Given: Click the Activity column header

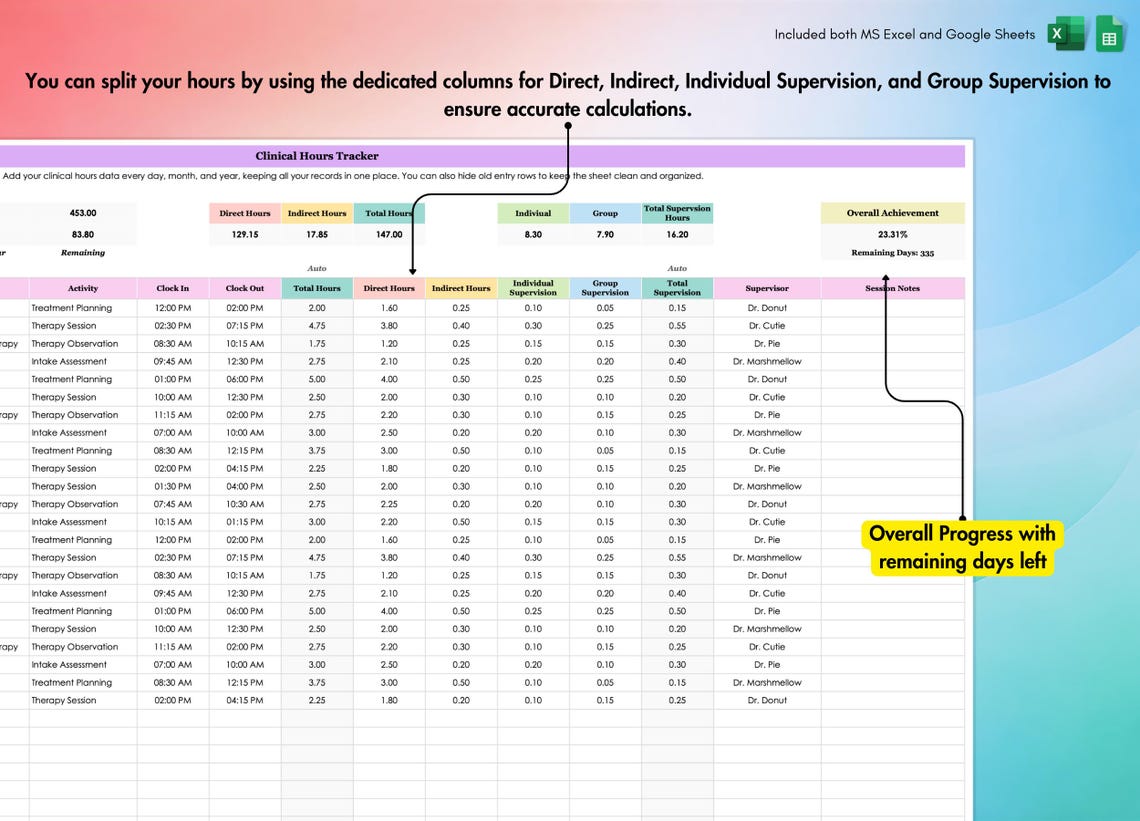Looking at the screenshot, I should (83, 288).
